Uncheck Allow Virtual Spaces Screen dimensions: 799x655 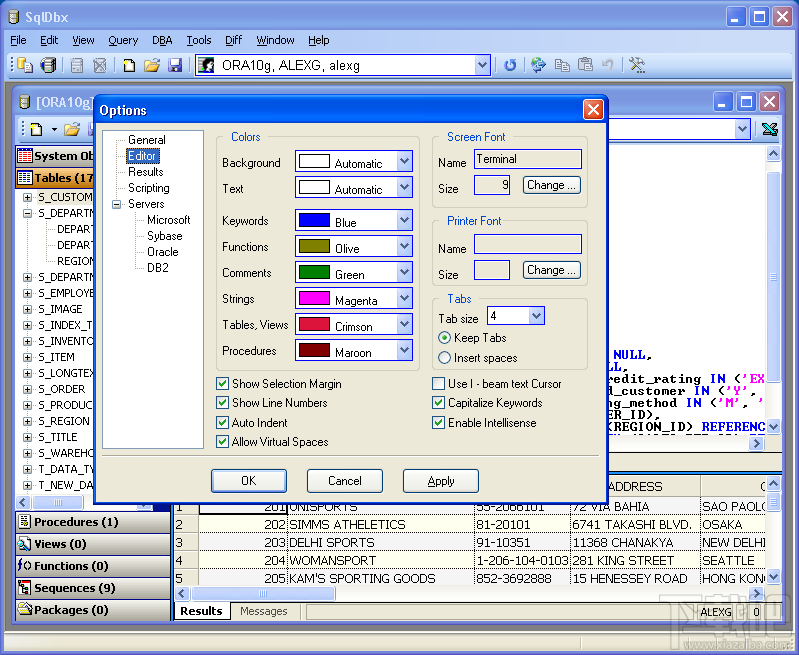(223, 442)
